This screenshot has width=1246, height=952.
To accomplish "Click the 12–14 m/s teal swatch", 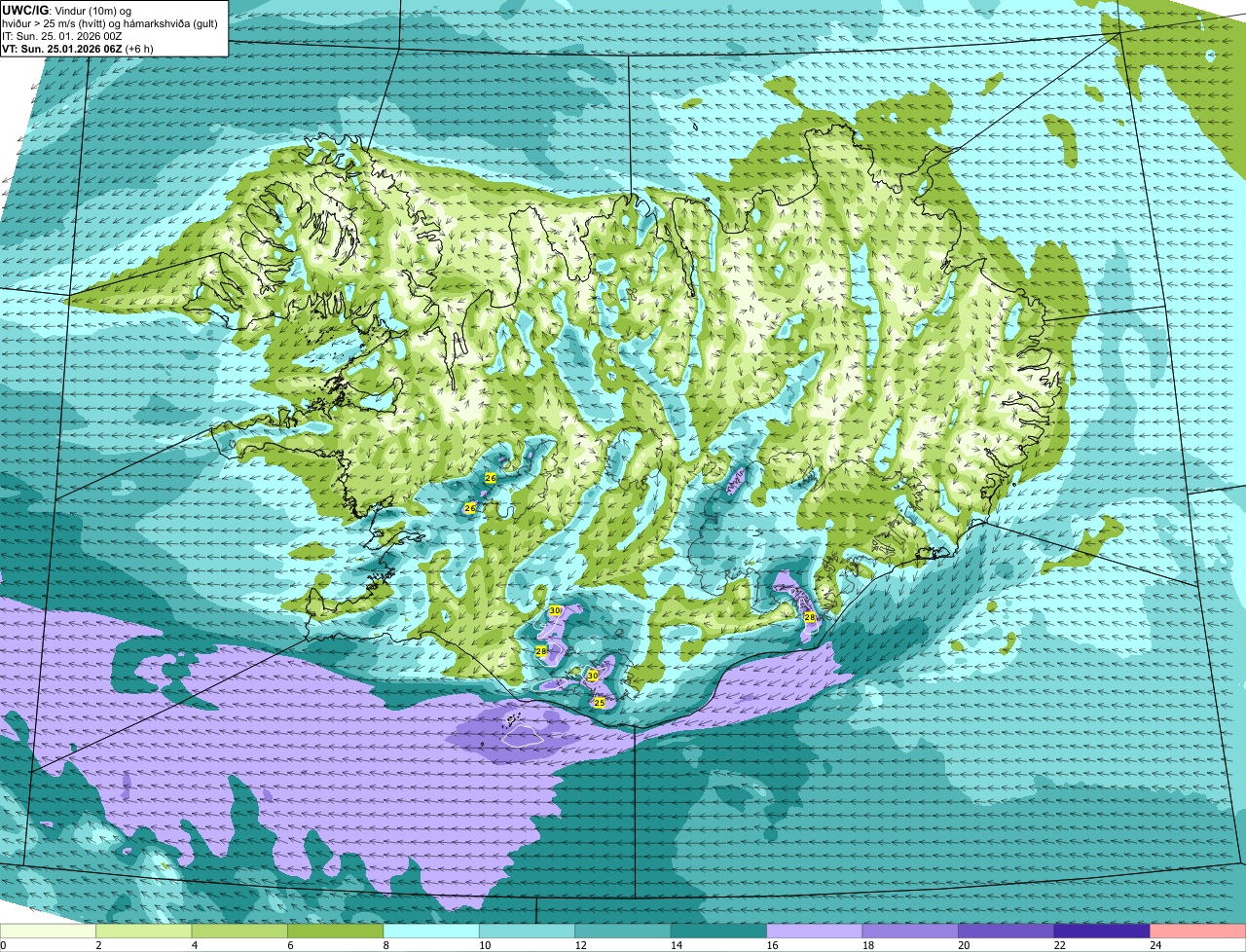I will point(623,932).
